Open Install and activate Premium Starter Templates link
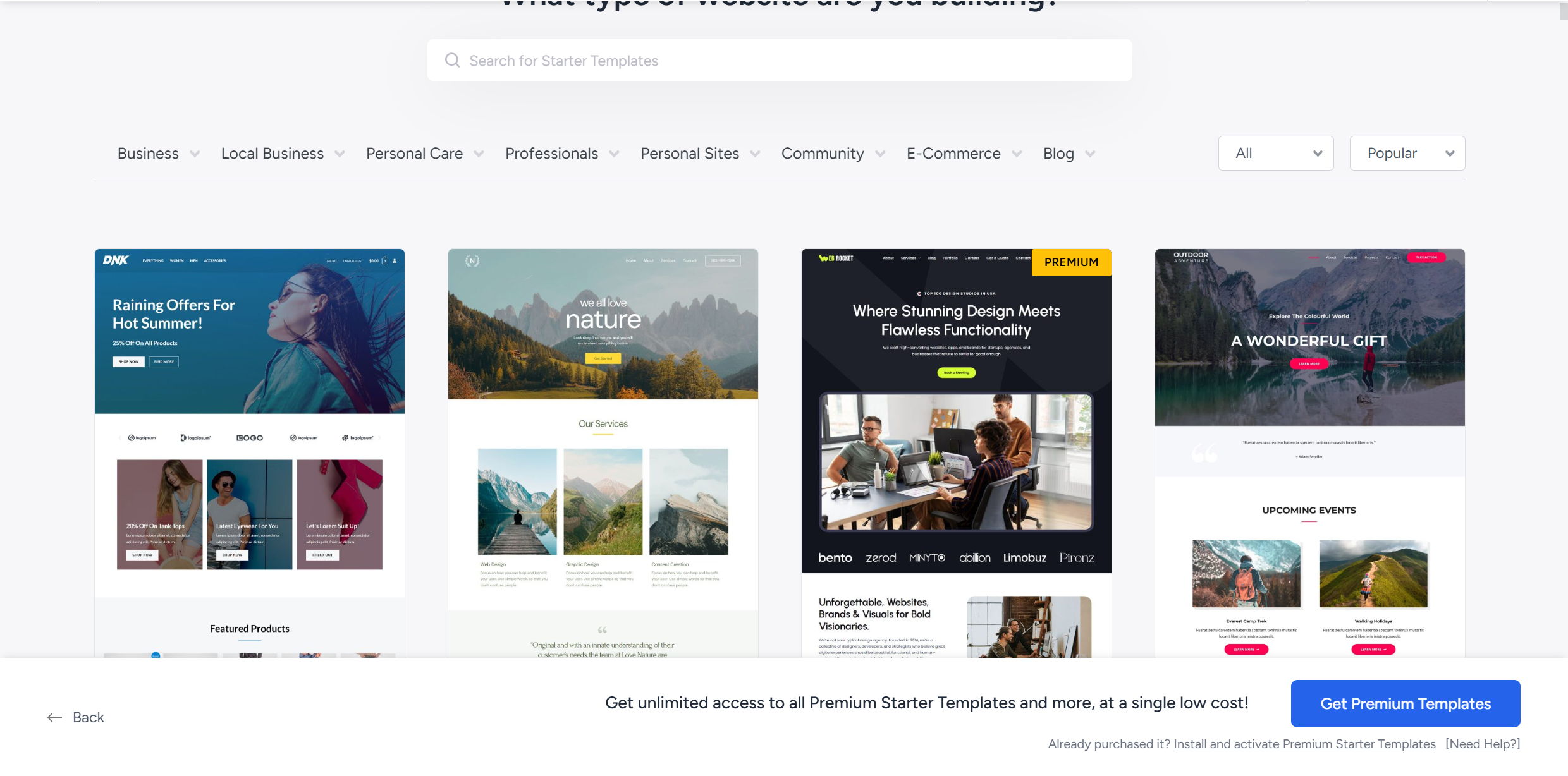Screen dimensions: 1568x776 [x=1305, y=744]
